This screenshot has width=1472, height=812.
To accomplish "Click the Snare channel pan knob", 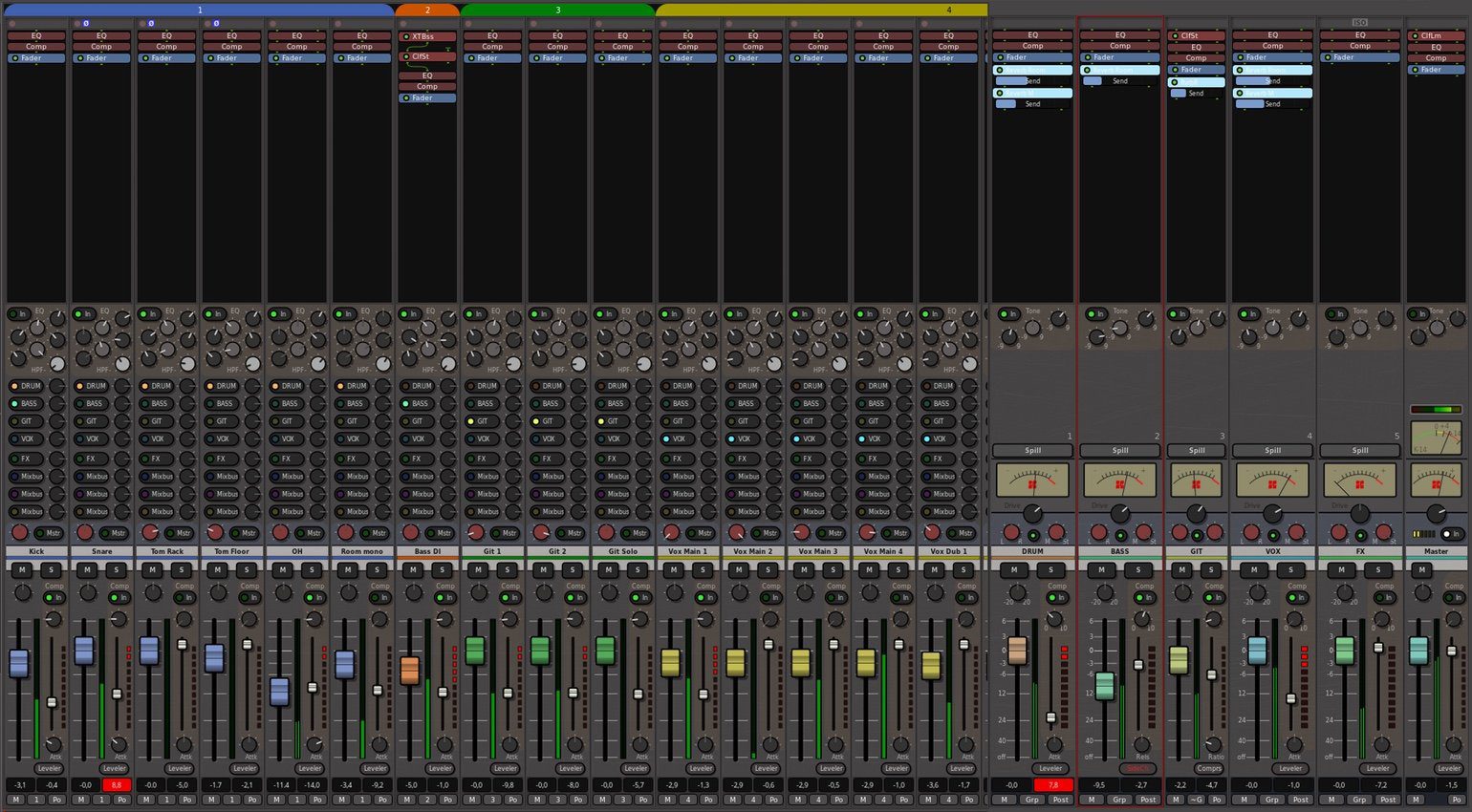I will click(85, 532).
